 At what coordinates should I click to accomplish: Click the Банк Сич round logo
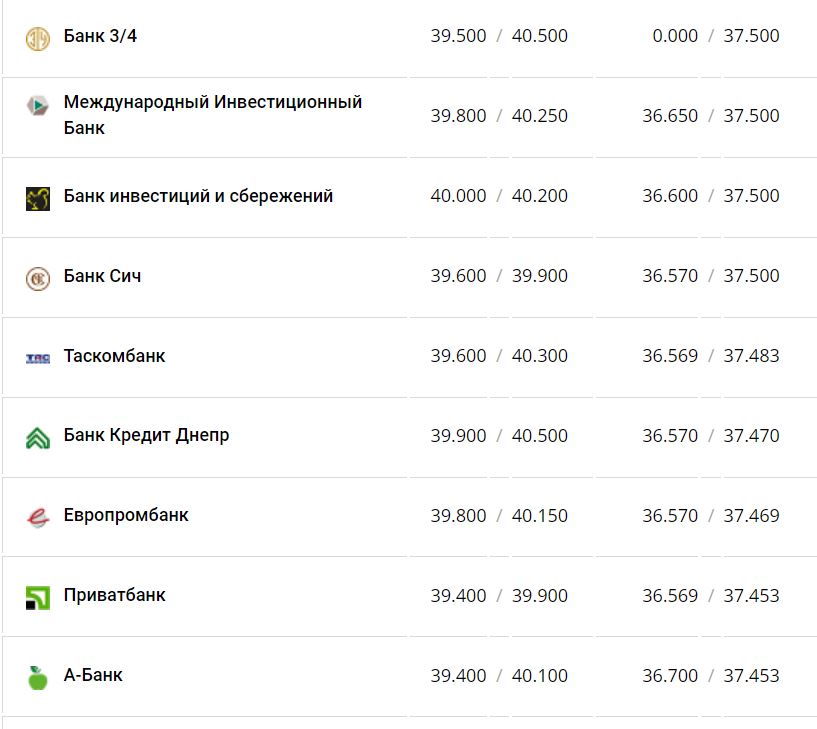37,278
